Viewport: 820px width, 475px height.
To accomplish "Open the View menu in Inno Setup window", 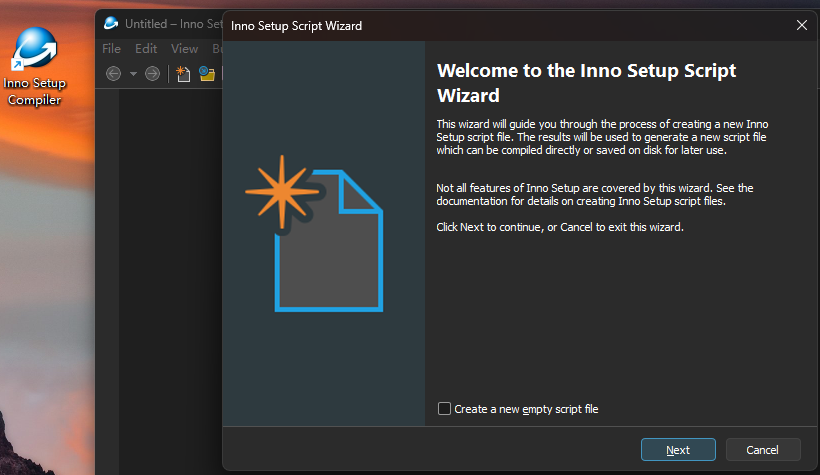I will point(184,49).
